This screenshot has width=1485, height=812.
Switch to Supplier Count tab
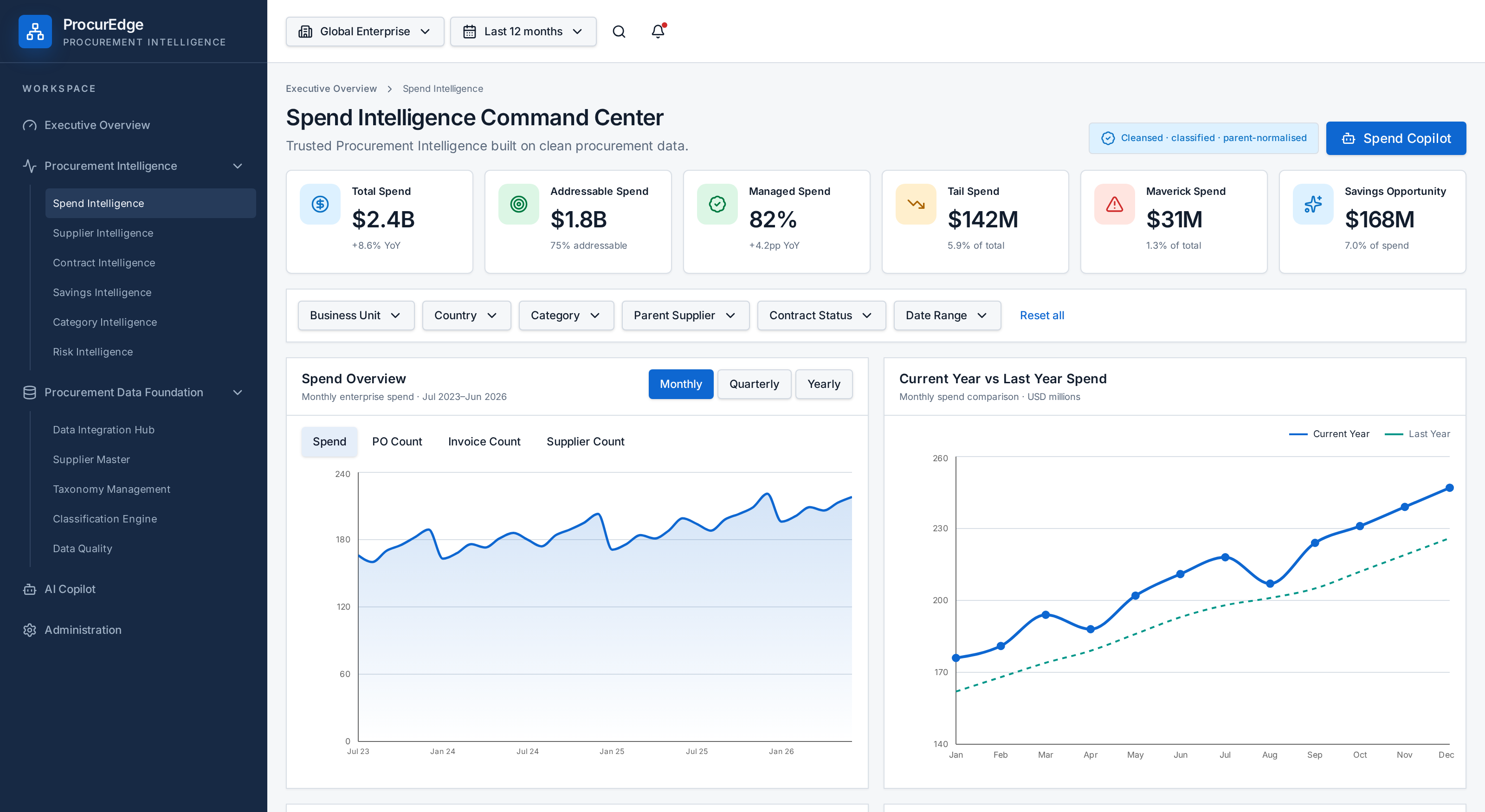pyautogui.click(x=585, y=441)
